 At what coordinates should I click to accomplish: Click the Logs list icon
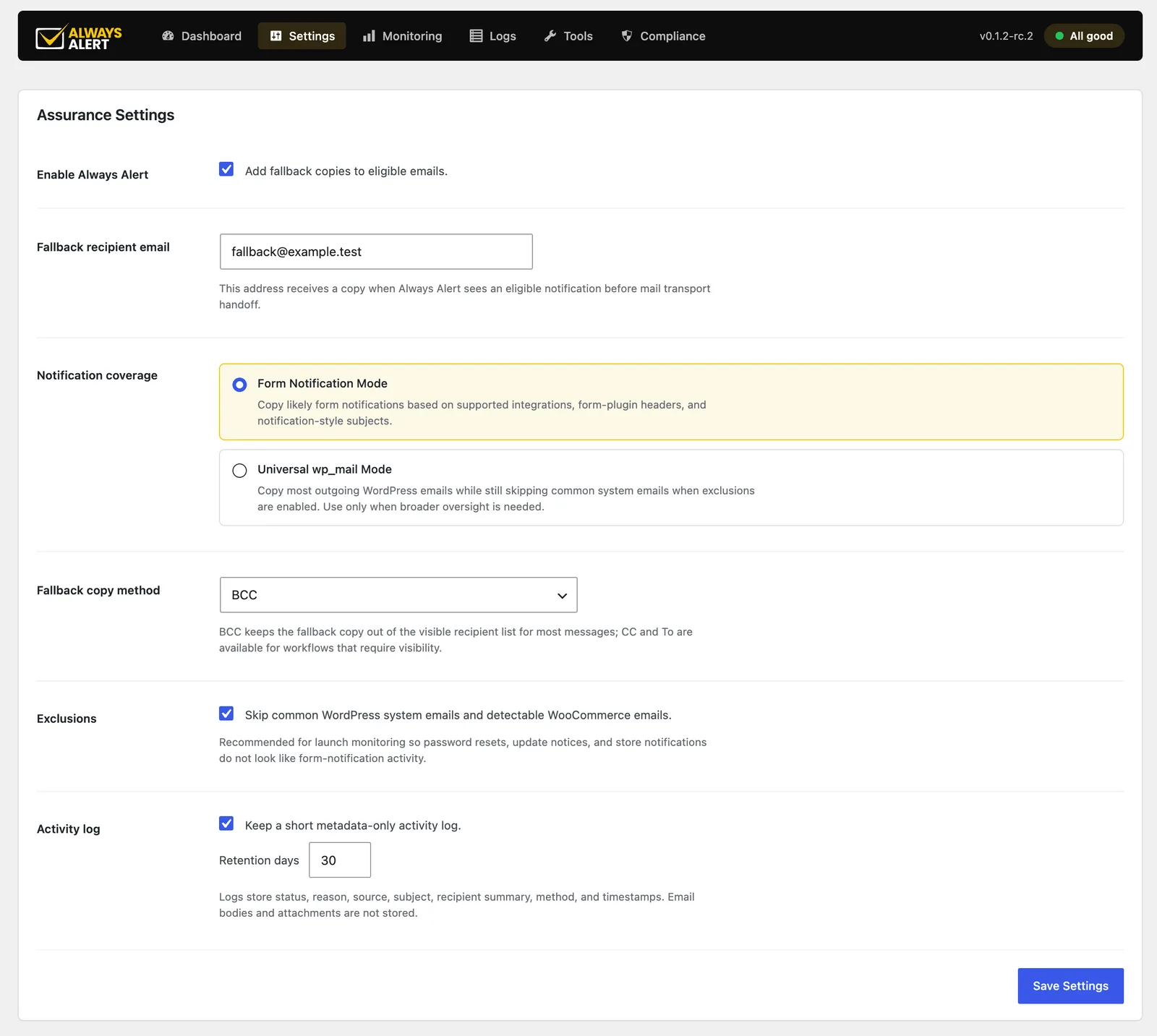point(476,35)
